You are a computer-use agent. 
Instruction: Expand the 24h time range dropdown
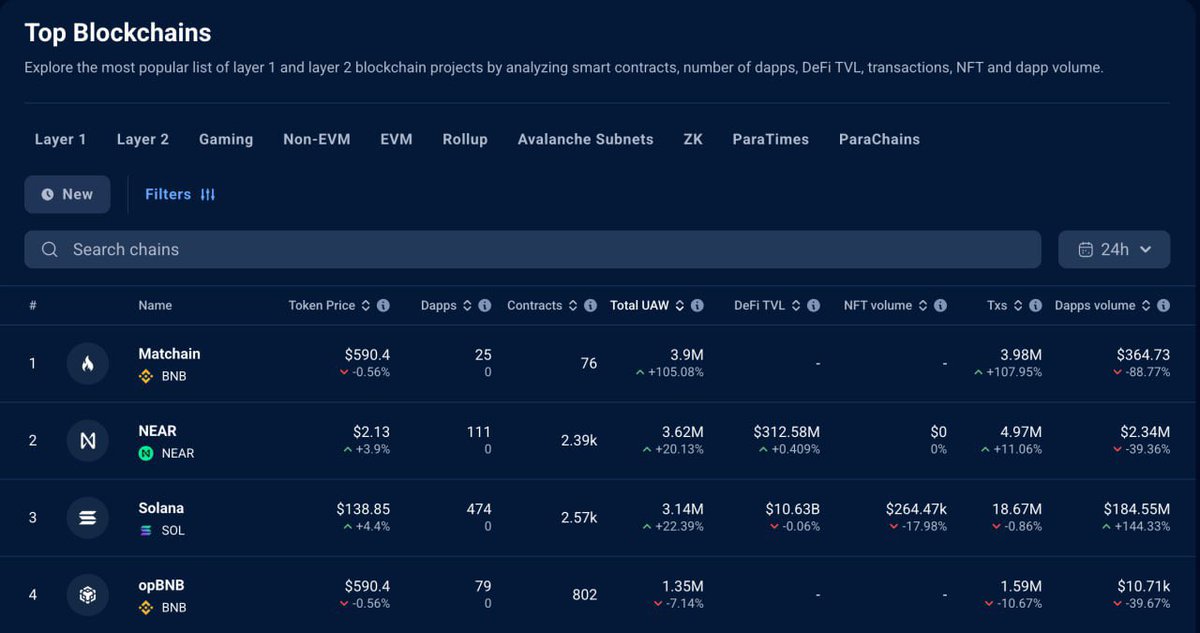point(1114,250)
